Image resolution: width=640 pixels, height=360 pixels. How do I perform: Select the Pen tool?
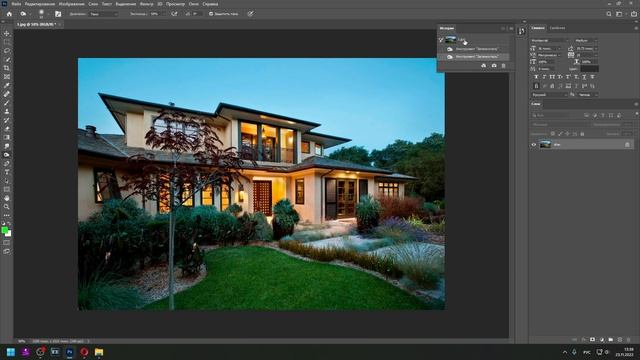coord(7,163)
